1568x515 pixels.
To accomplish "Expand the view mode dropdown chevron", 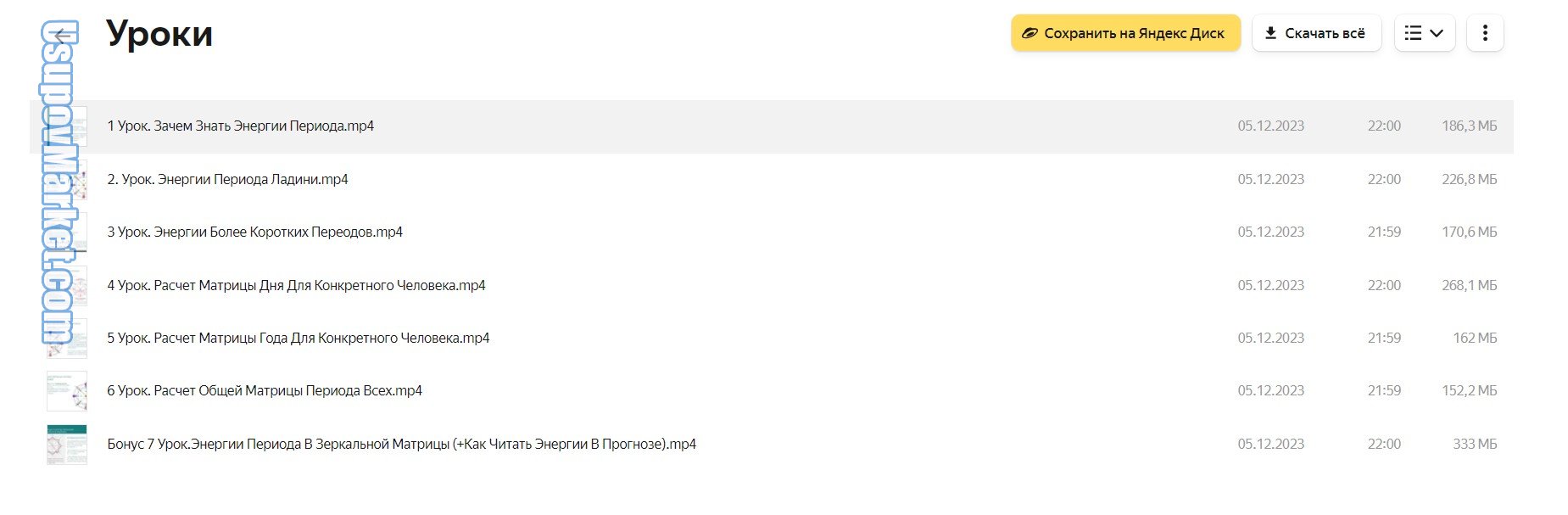I will click(x=1437, y=33).
